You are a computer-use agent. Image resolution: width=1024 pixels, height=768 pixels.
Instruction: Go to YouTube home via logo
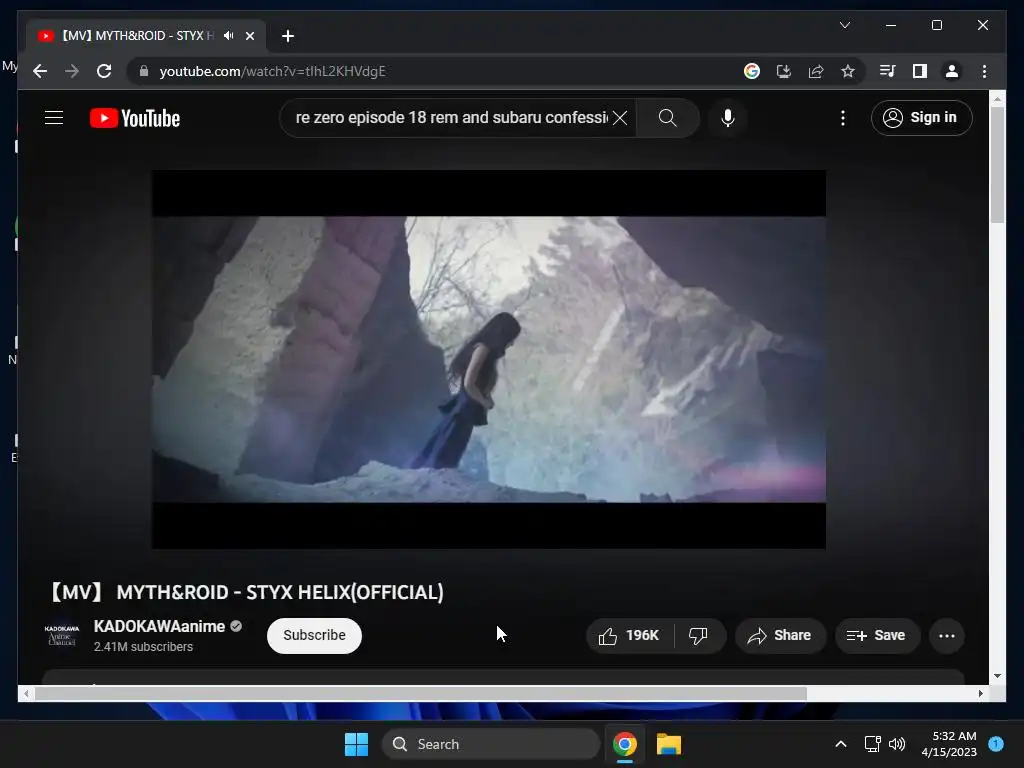135,118
